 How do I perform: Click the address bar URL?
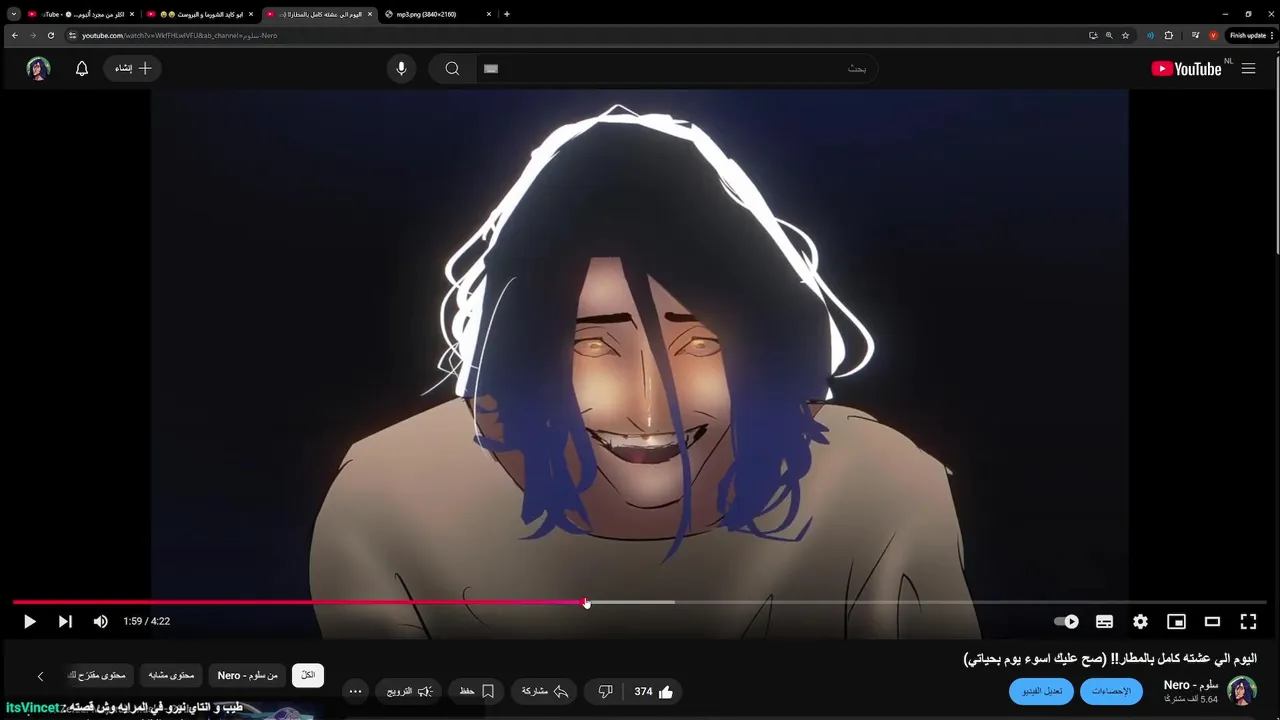coord(180,35)
